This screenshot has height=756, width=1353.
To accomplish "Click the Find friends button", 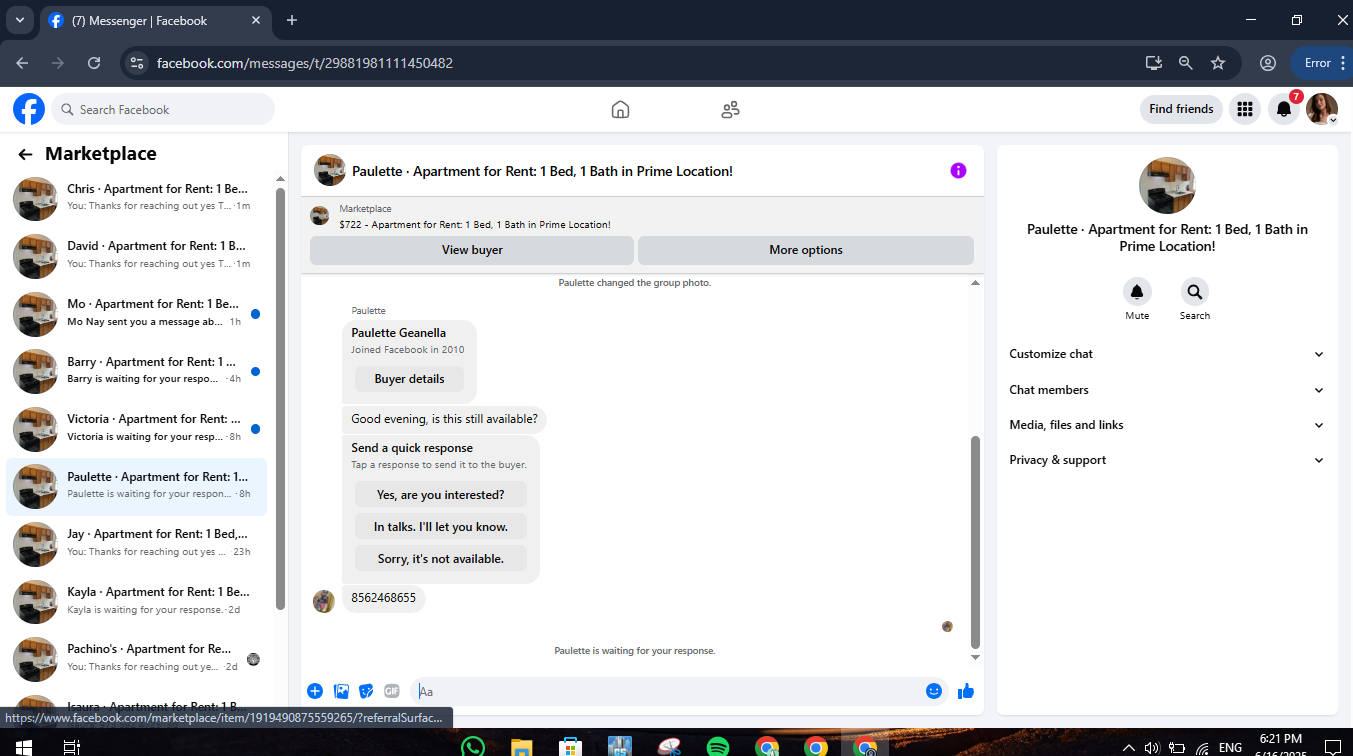I will [x=1181, y=109].
